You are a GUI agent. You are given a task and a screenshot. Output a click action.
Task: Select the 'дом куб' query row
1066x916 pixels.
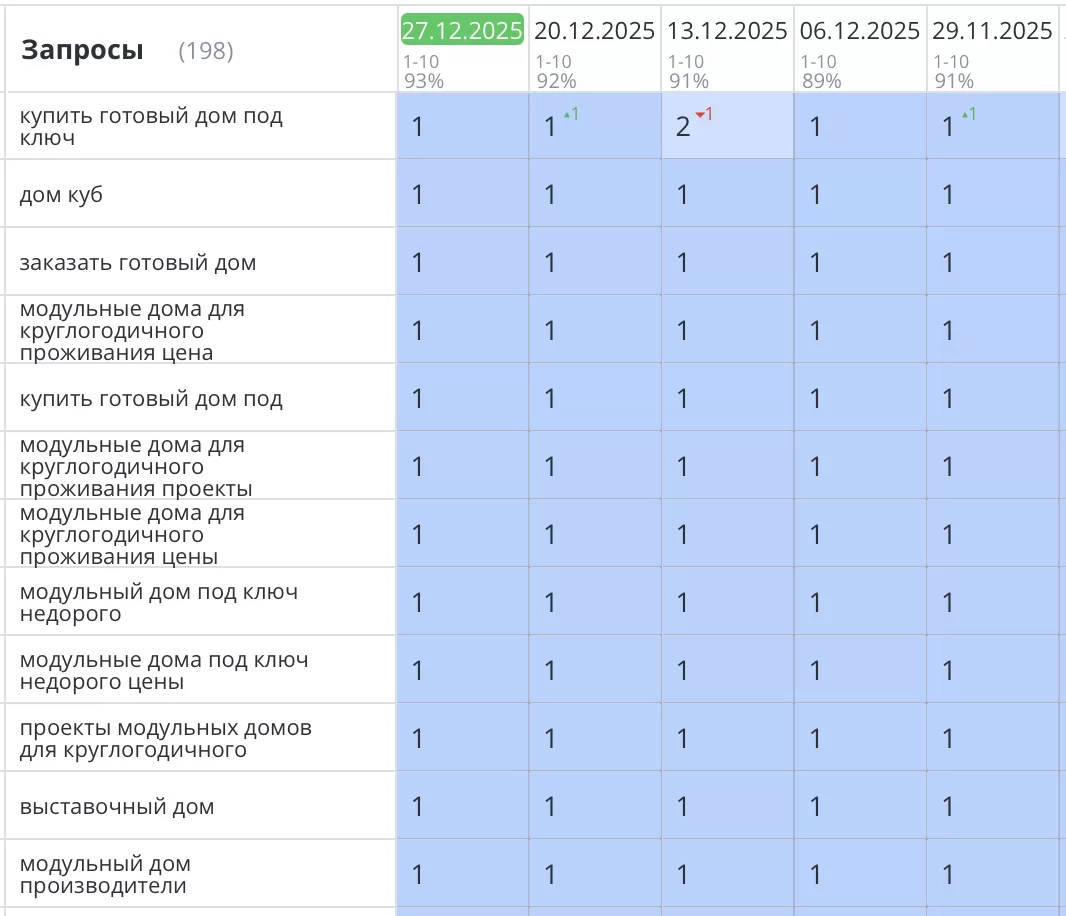tap(61, 195)
